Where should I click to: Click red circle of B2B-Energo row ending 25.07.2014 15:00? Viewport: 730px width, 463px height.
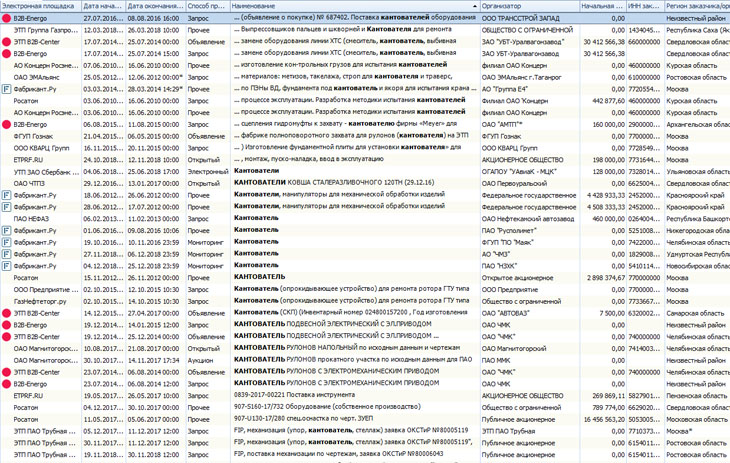click(6, 54)
